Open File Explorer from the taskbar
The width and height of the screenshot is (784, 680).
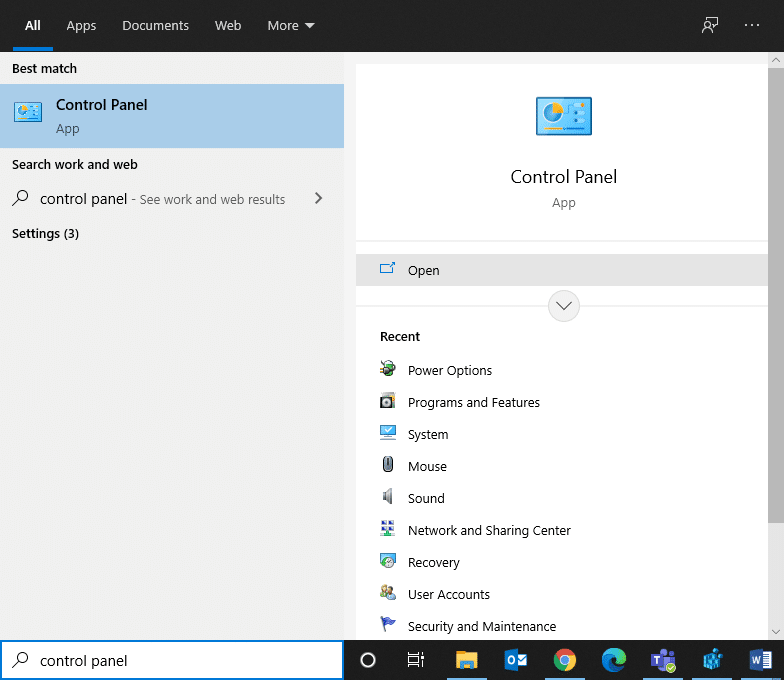pyautogui.click(x=467, y=660)
